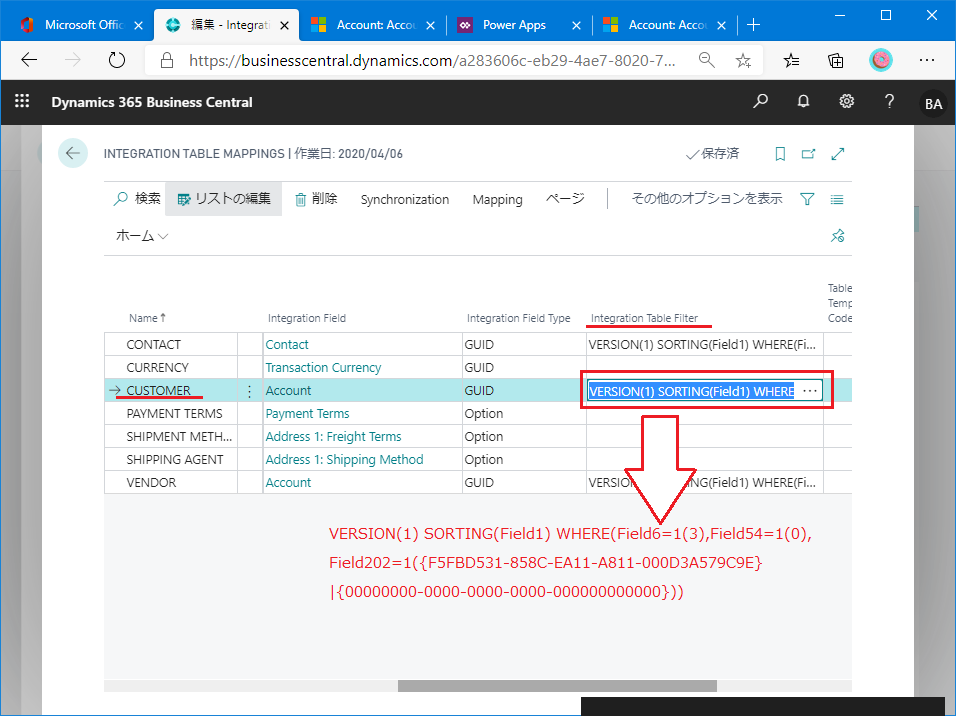The width and height of the screenshot is (956, 716).
Task: Open the Dynamics 365 app launcher waffle
Action: pos(22,101)
